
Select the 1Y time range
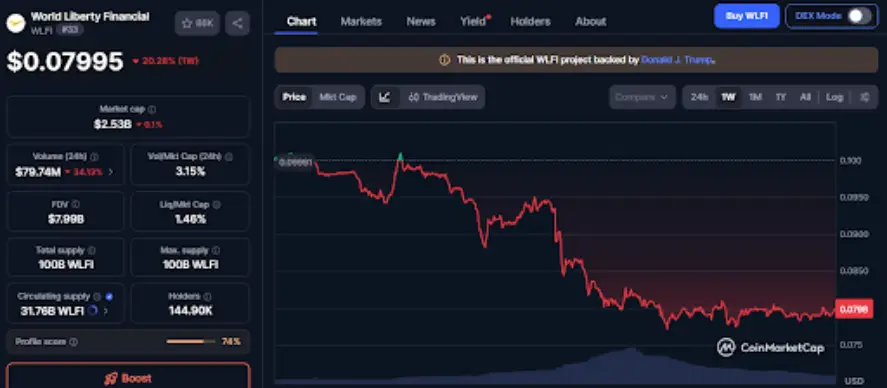pos(781,97)
